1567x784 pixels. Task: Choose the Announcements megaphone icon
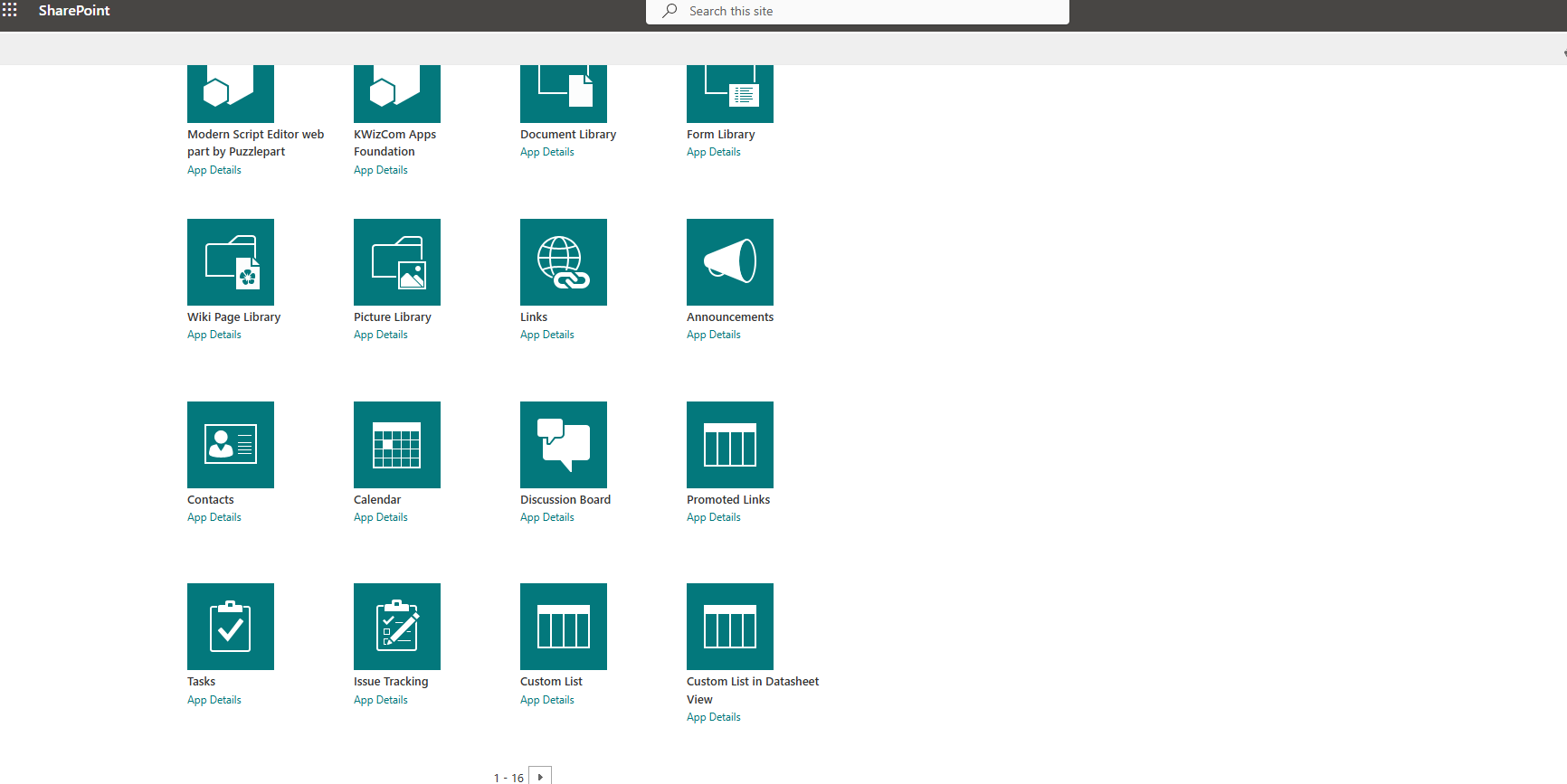click(729, 262)
